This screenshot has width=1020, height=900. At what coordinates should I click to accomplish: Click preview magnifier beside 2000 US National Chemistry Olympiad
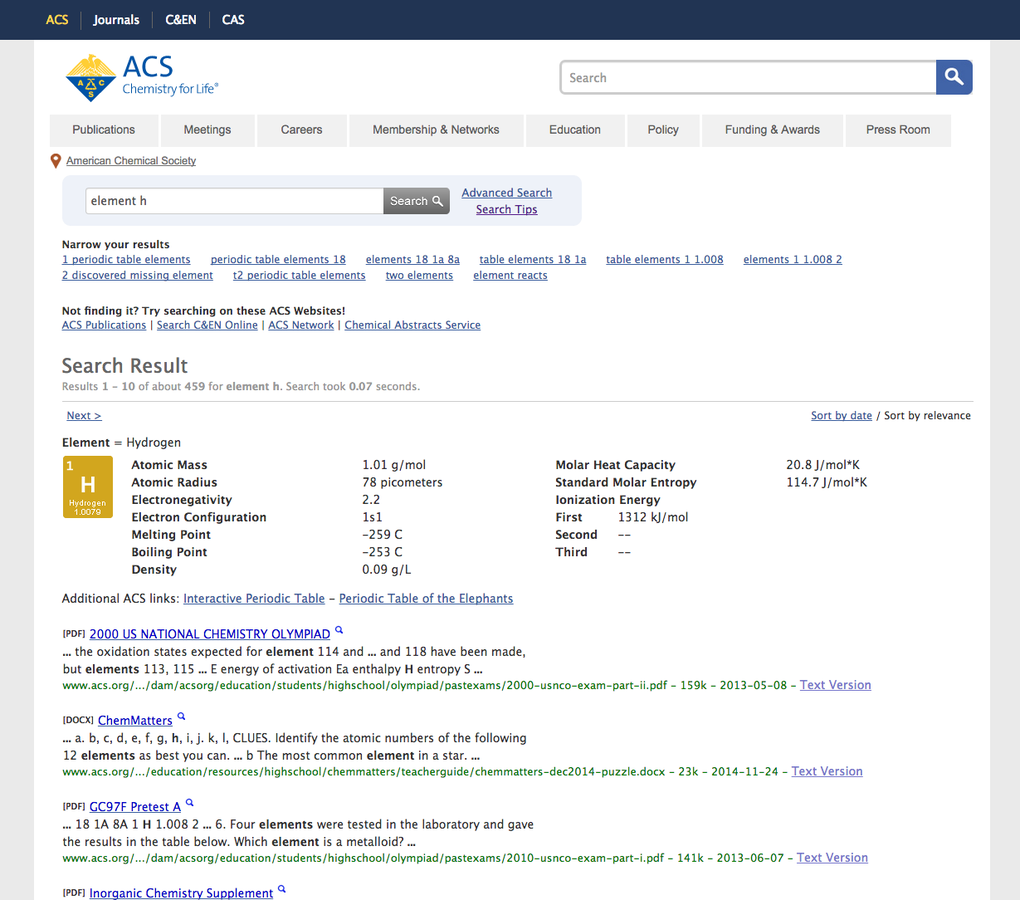point(339,630)
